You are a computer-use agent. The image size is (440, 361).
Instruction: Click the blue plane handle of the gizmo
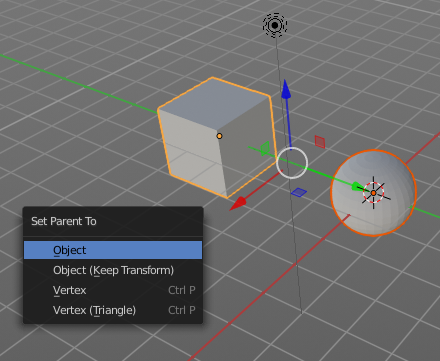pyautogui.click(x=299, y=192)
